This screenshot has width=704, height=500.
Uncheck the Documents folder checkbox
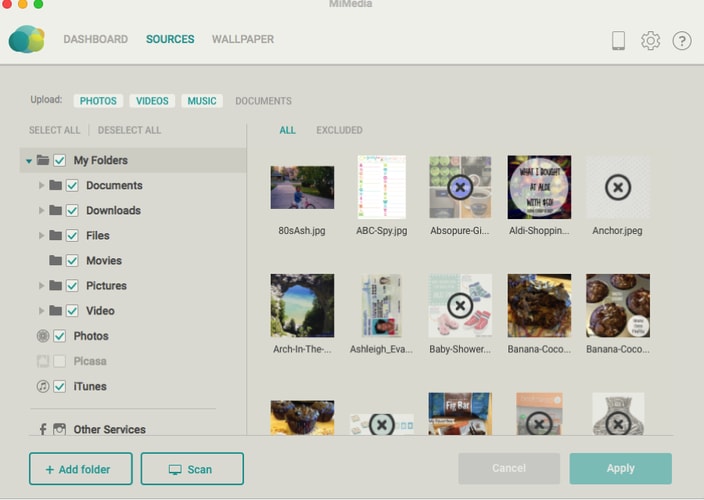(72, 185)
